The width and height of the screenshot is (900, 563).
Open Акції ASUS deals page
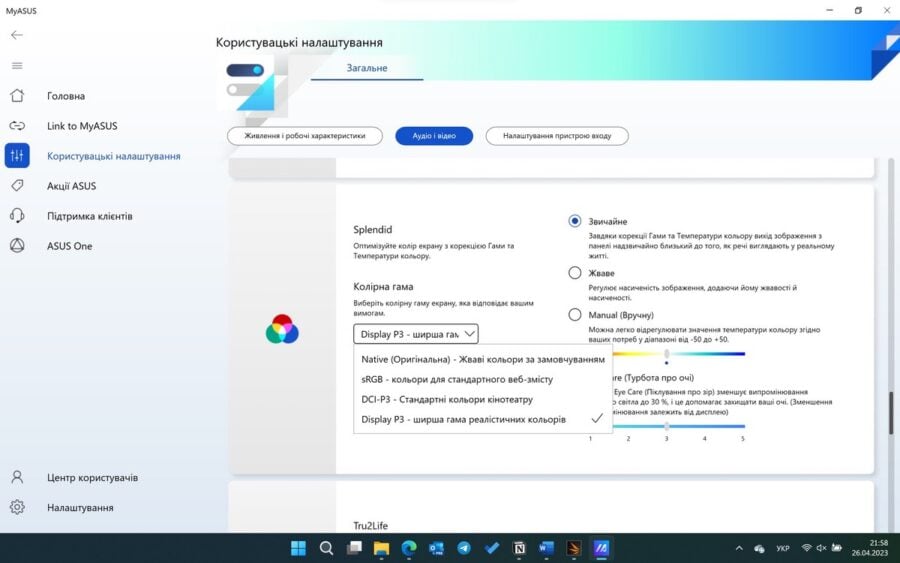[x=72, y=186]
